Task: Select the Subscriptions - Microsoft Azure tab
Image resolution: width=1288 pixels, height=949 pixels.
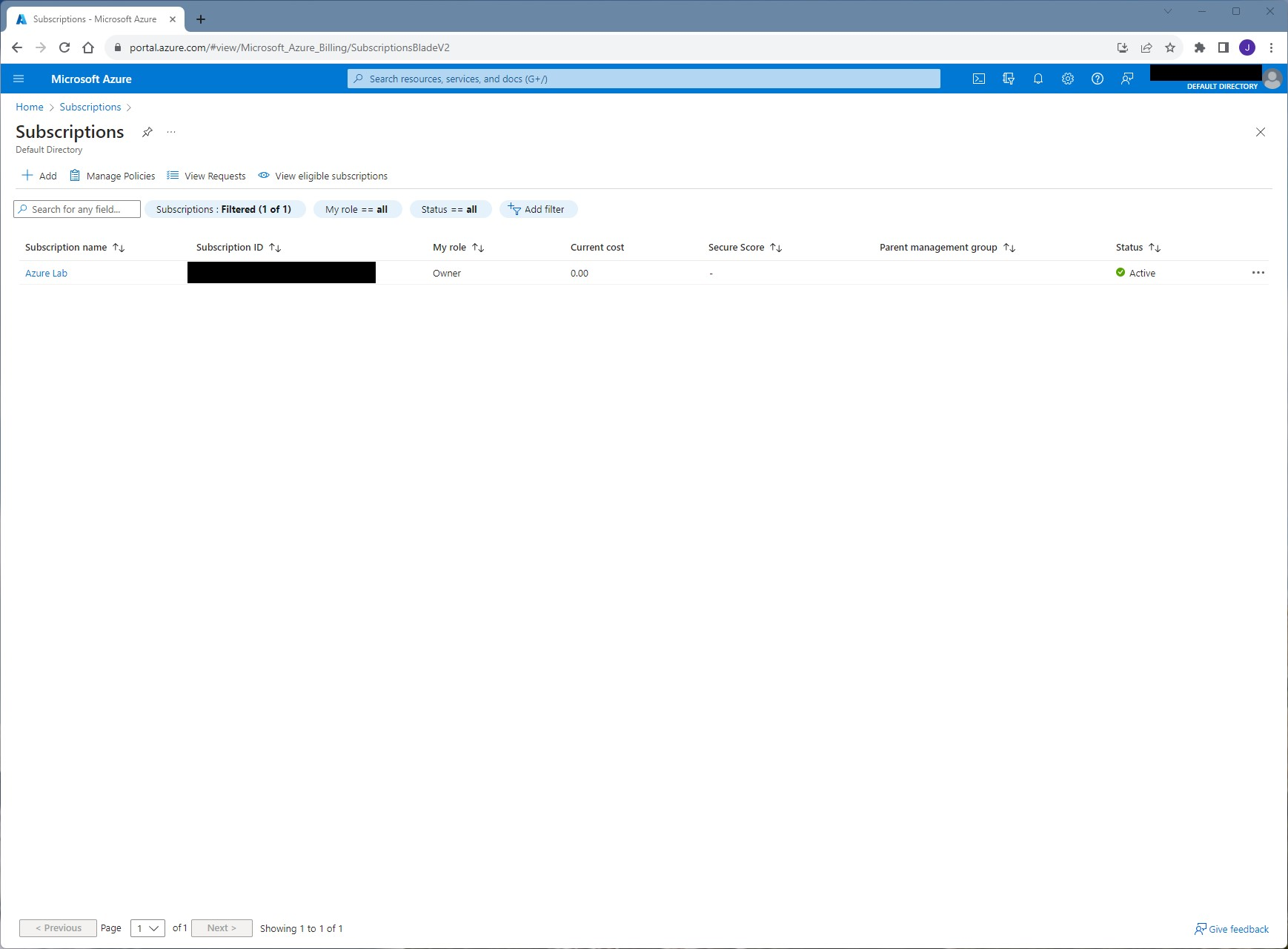Action: pos(95,19)
